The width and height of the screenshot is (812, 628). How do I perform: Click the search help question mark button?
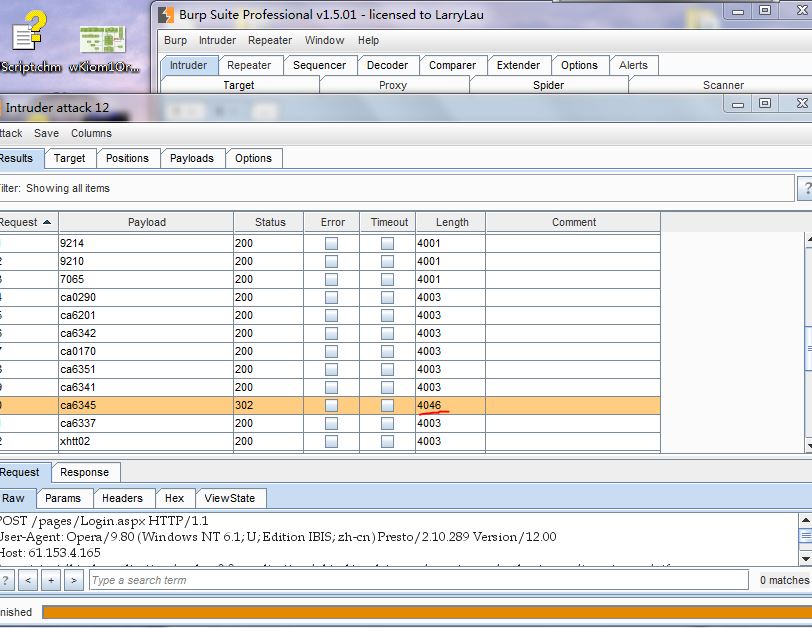coord(6,580)
